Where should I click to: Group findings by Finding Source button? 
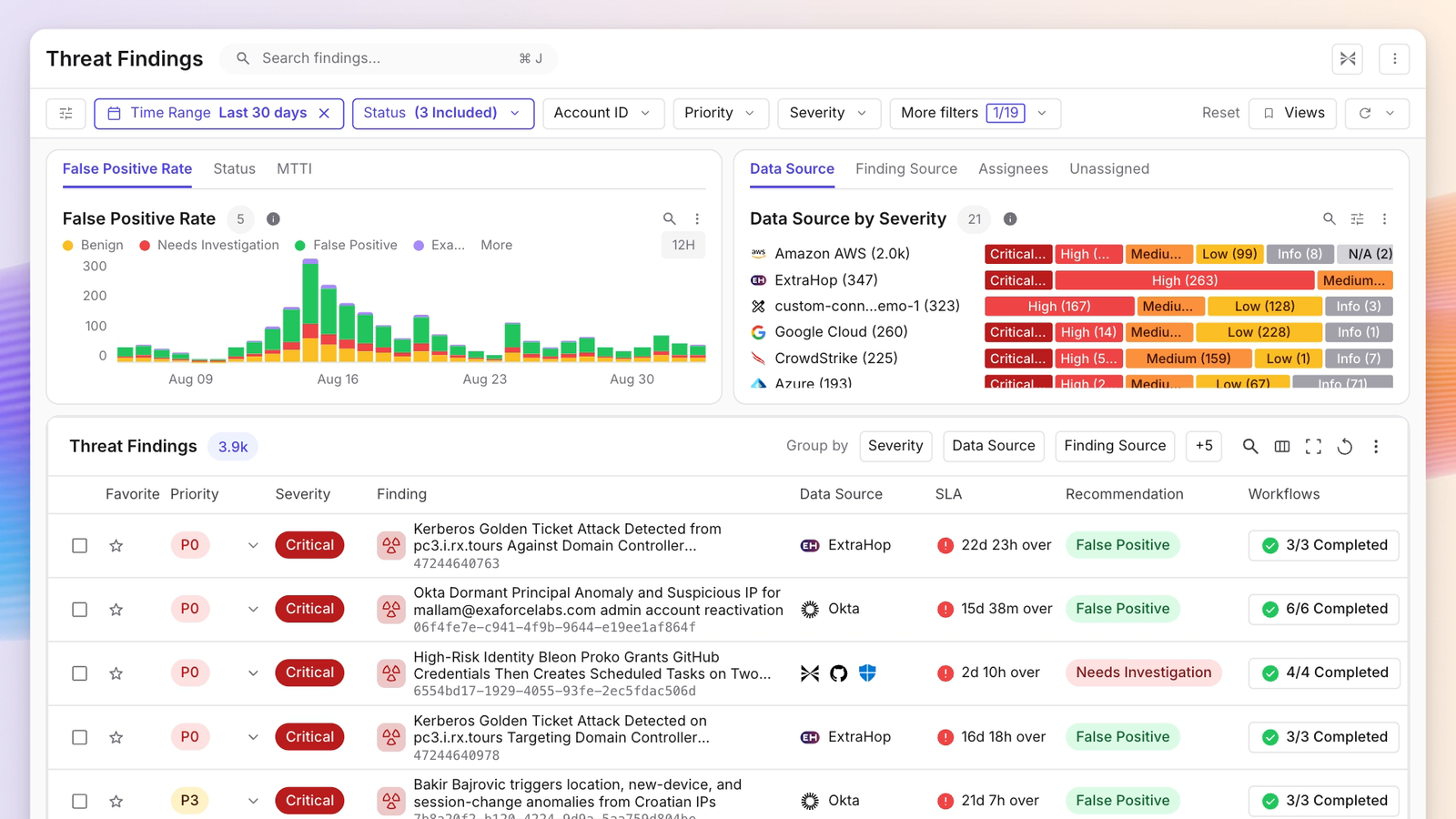(x=1115, y=447)
